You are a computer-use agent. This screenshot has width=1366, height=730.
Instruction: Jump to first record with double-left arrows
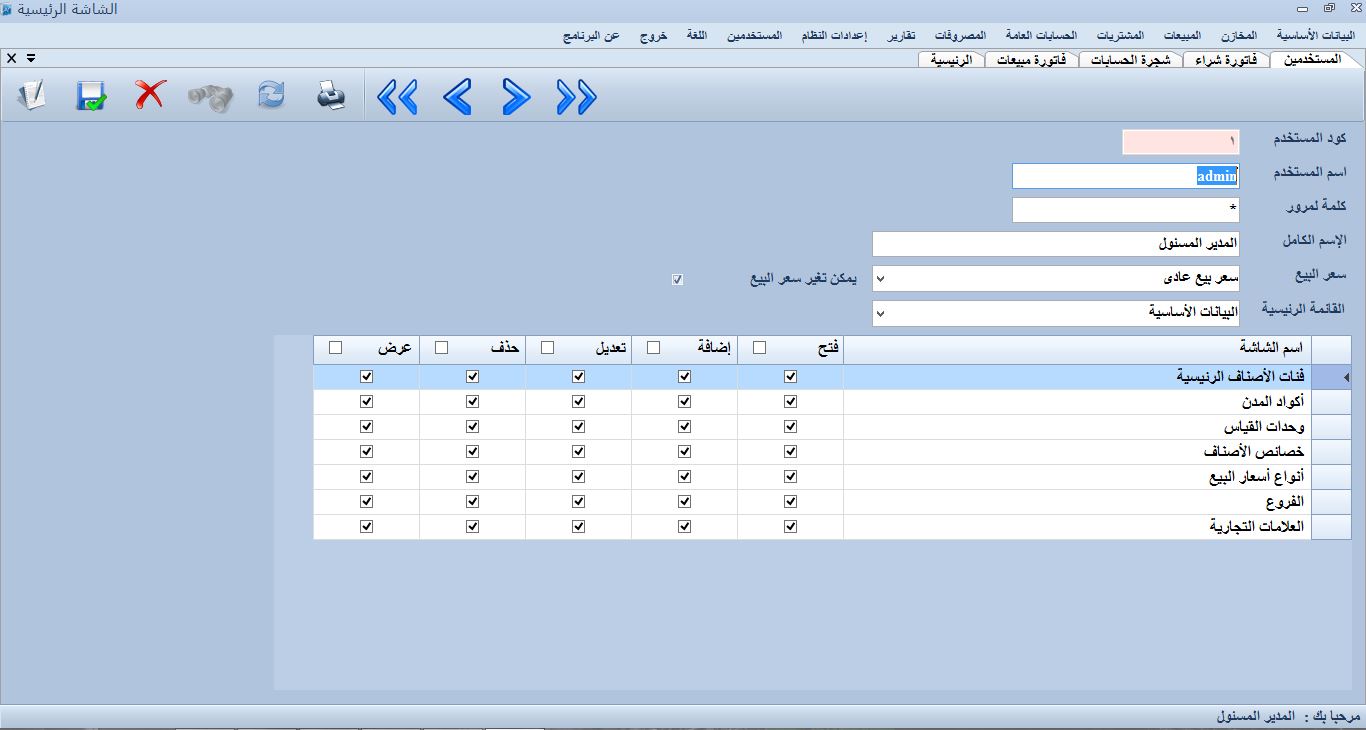click(397, 97)
